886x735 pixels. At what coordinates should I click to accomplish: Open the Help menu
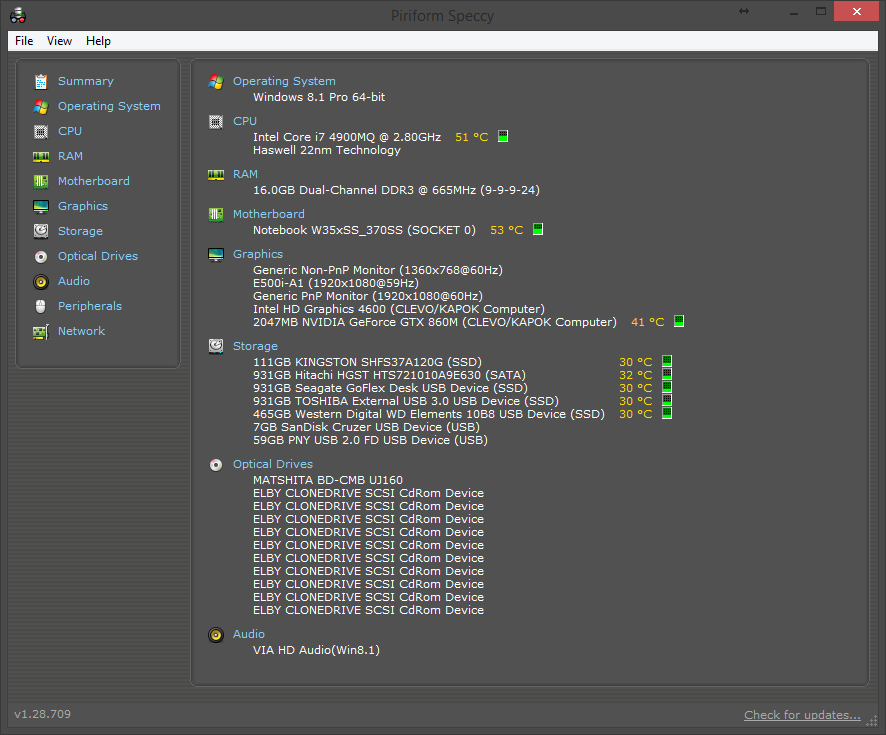[x=98, y=41]
